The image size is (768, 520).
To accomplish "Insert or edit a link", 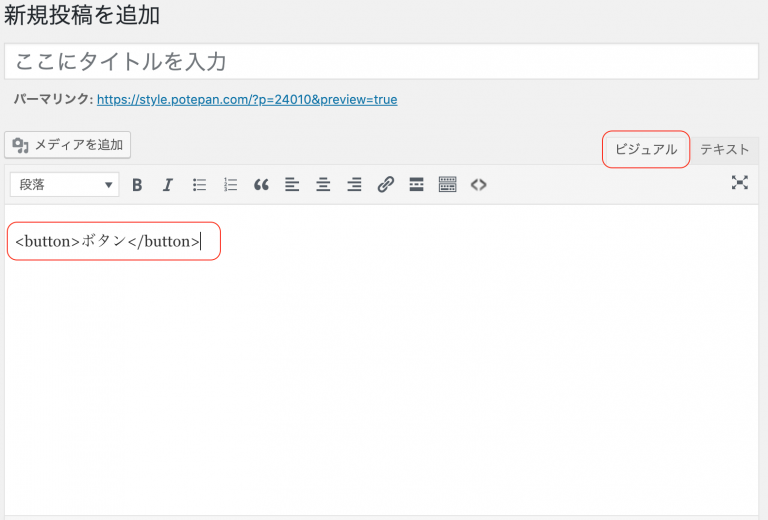I will pyautogui.click(x=385, y=185).
